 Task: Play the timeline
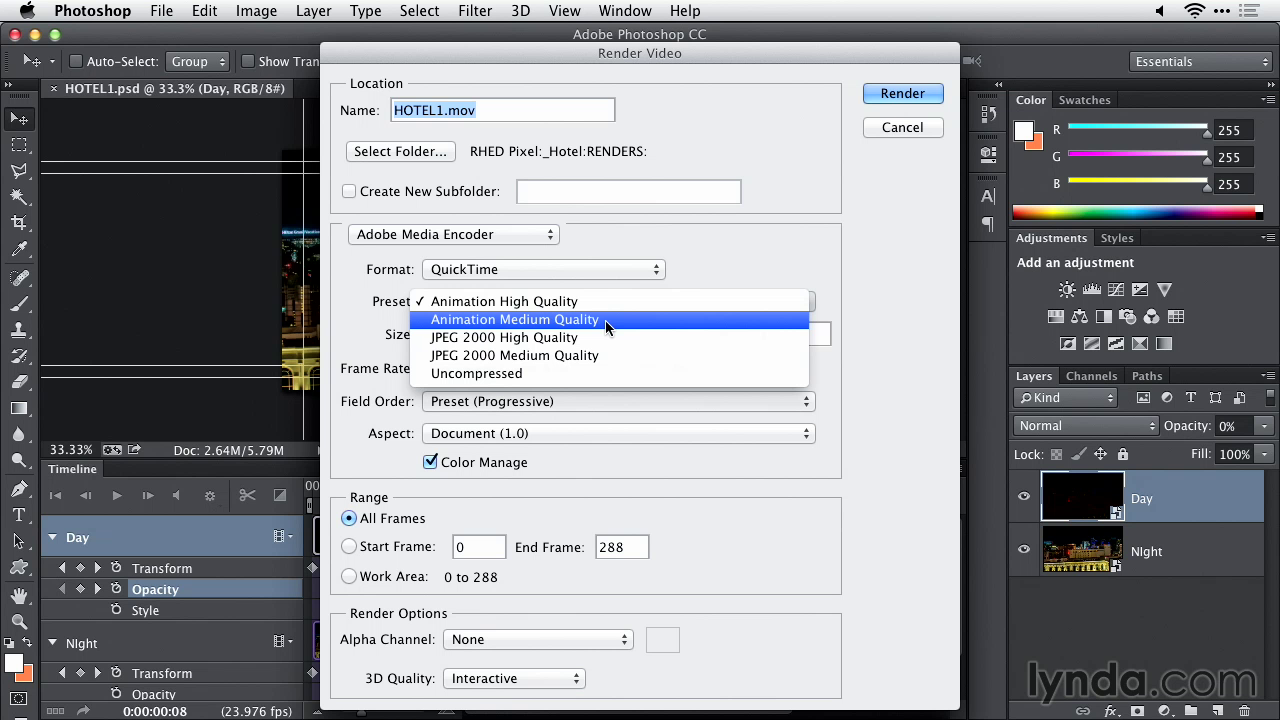(117, 495)
